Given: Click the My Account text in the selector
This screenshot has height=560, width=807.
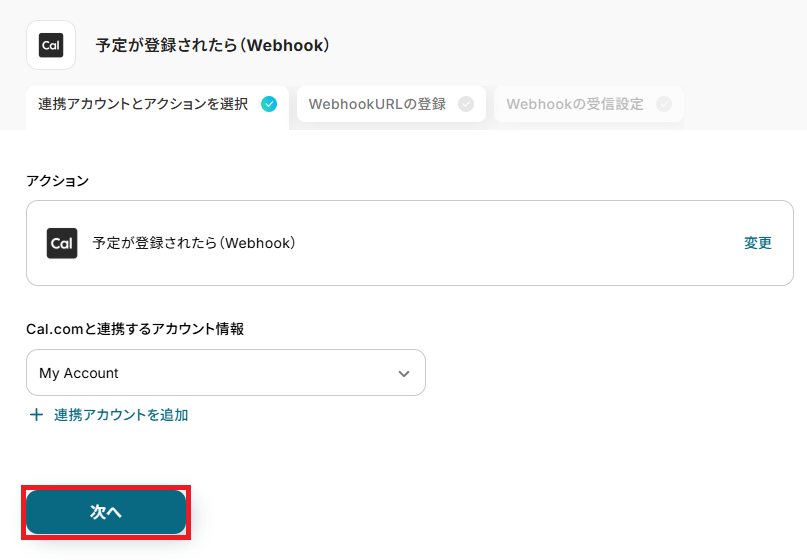Looking at the screenshot, I should (79, 373).
